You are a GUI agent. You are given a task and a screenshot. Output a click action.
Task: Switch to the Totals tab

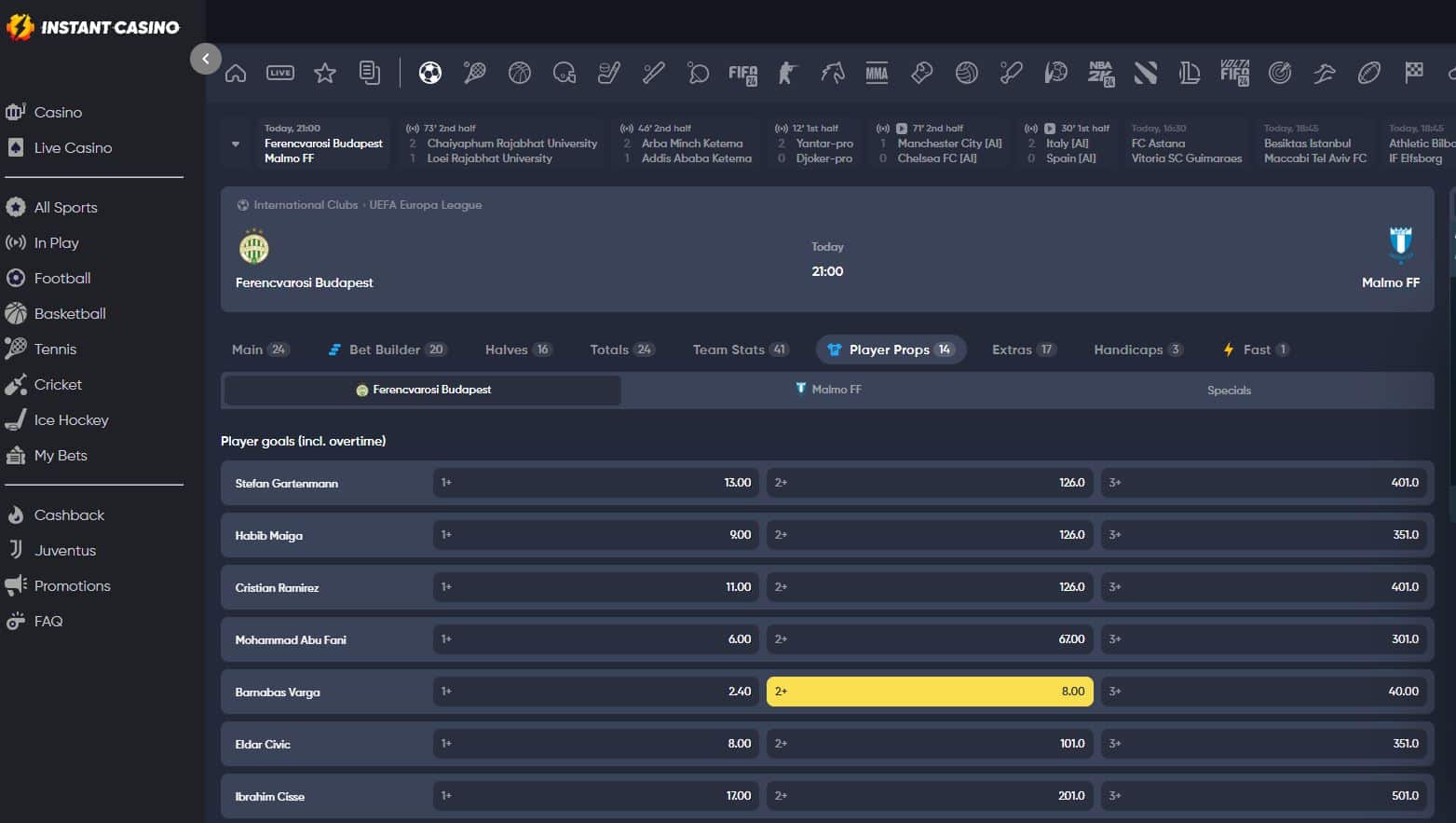pos(622,350)
